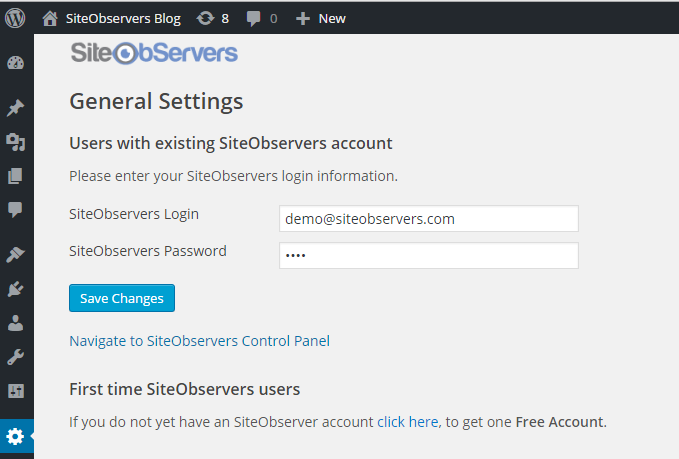
Task: Open the comments bubble in admin bar
Action: (262, 17)
